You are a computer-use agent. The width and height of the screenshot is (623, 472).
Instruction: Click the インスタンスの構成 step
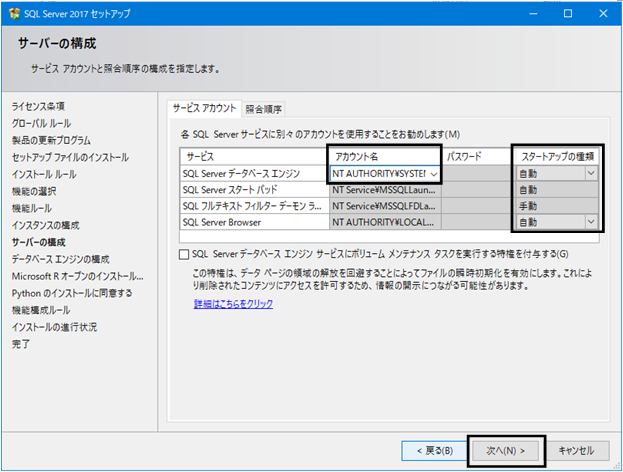click(45, 225)
